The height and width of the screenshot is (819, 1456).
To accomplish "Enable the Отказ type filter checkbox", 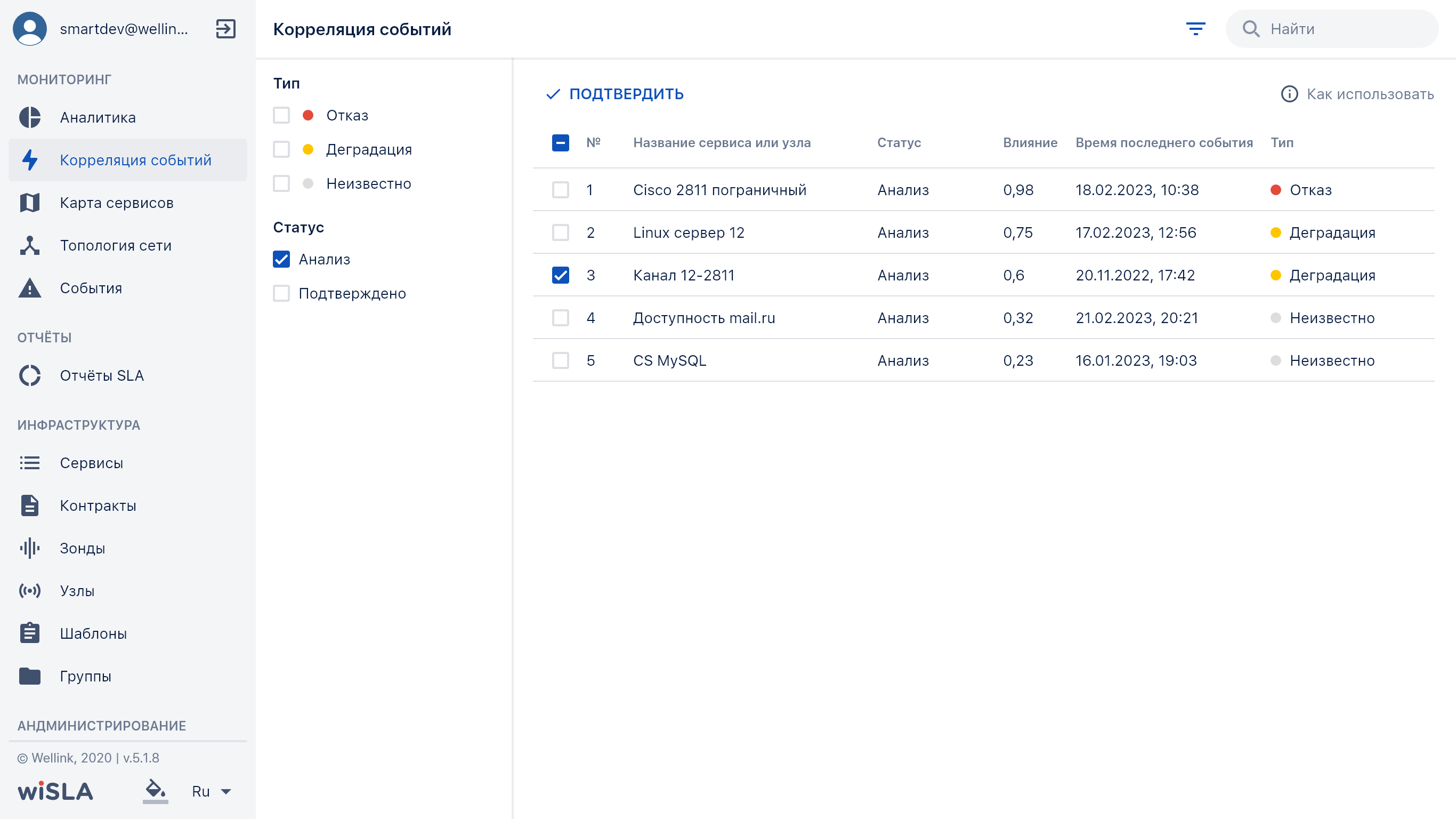I will tap(281, 115).
